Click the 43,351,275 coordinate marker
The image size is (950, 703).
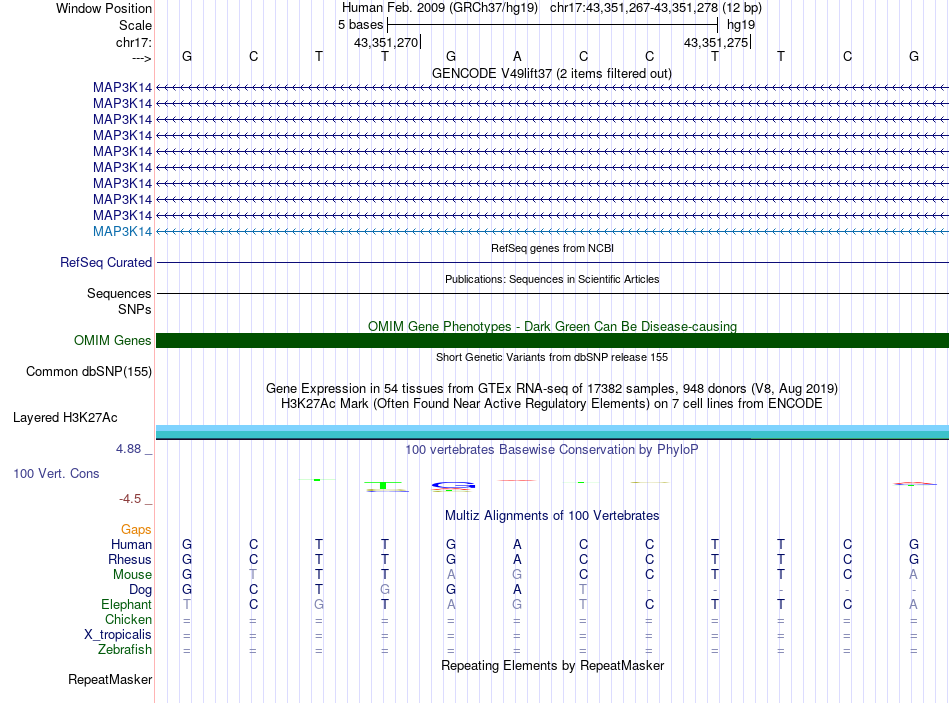tap(716, 42)
